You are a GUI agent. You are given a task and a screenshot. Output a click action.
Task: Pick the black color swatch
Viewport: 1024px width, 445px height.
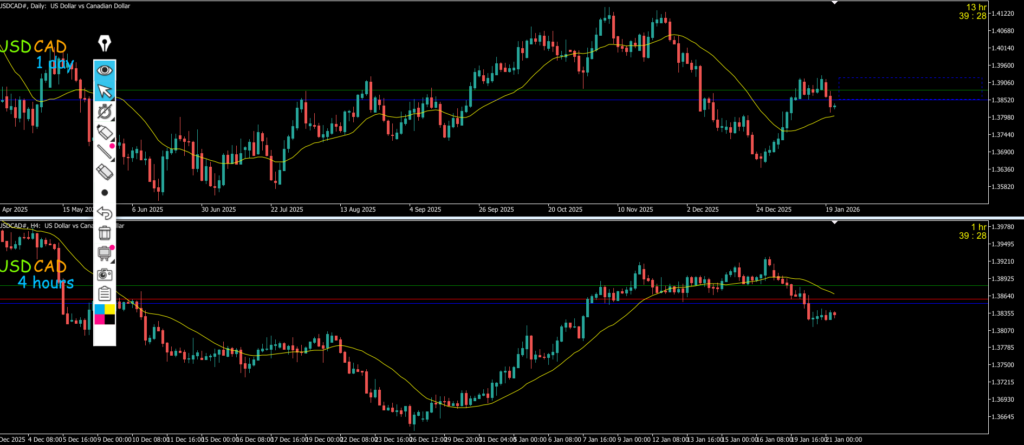110,318
